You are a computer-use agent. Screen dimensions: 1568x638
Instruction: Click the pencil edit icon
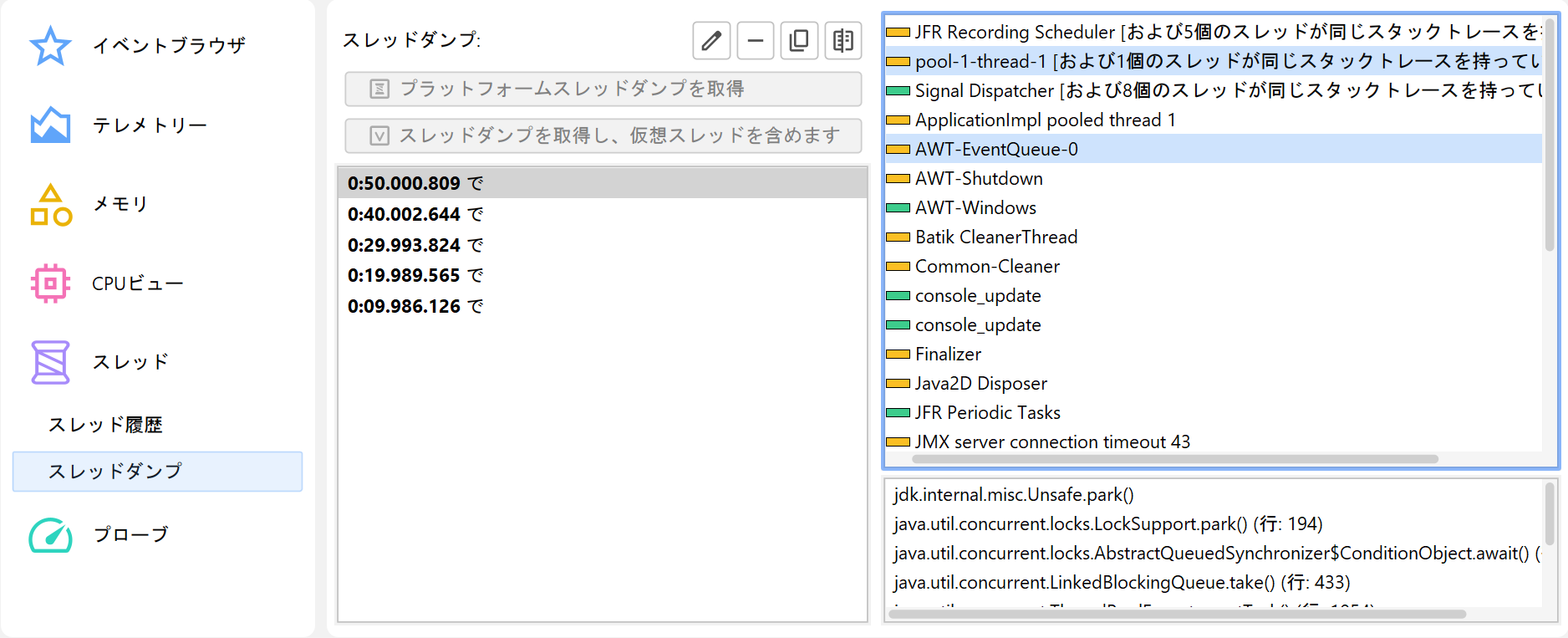coord(711,40)
